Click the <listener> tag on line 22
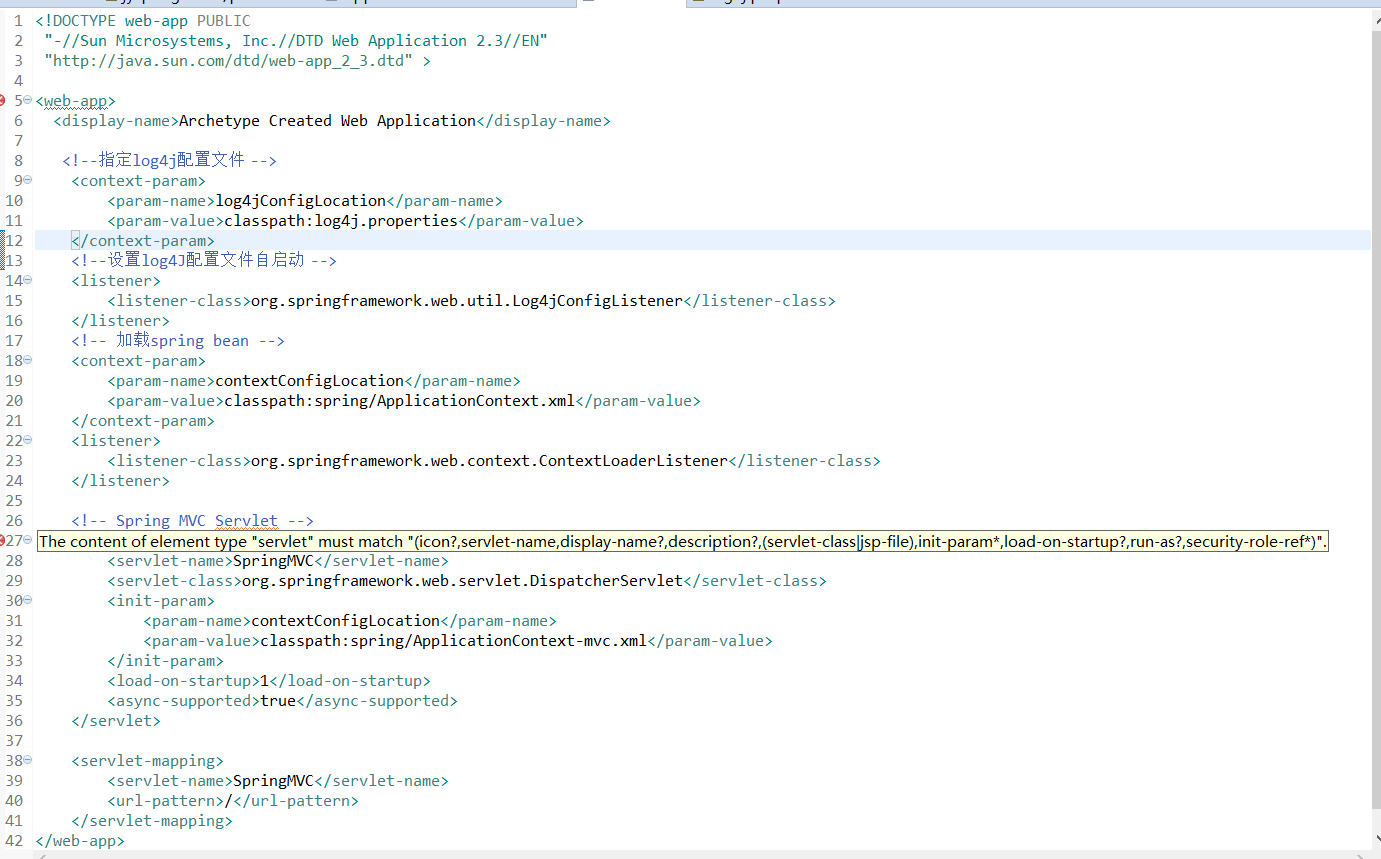This screenshot has width=1381, height=859. tap(116, 441)
